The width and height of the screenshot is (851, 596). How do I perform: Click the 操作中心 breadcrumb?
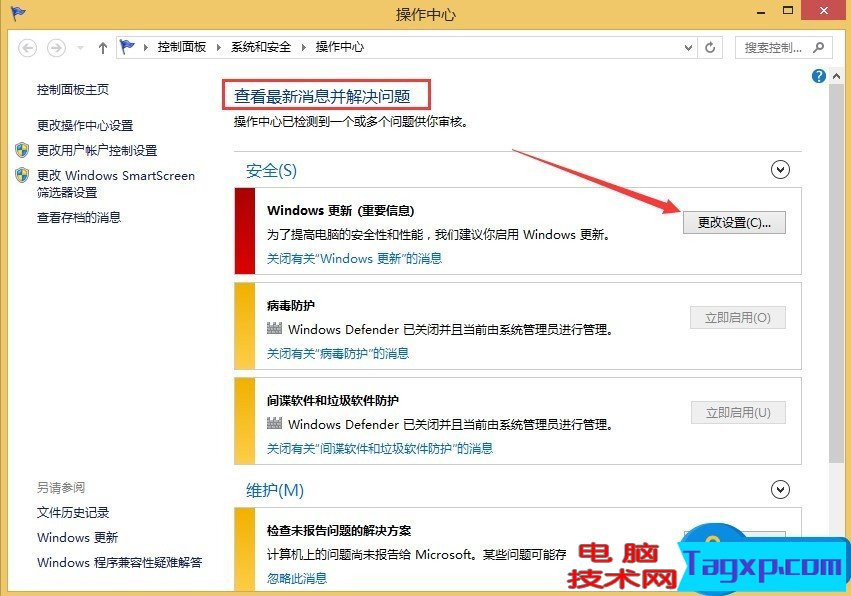pos(340,47)
